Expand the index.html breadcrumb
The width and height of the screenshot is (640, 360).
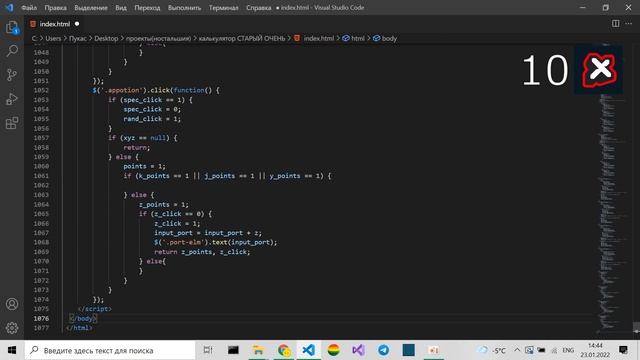[314, 38]
